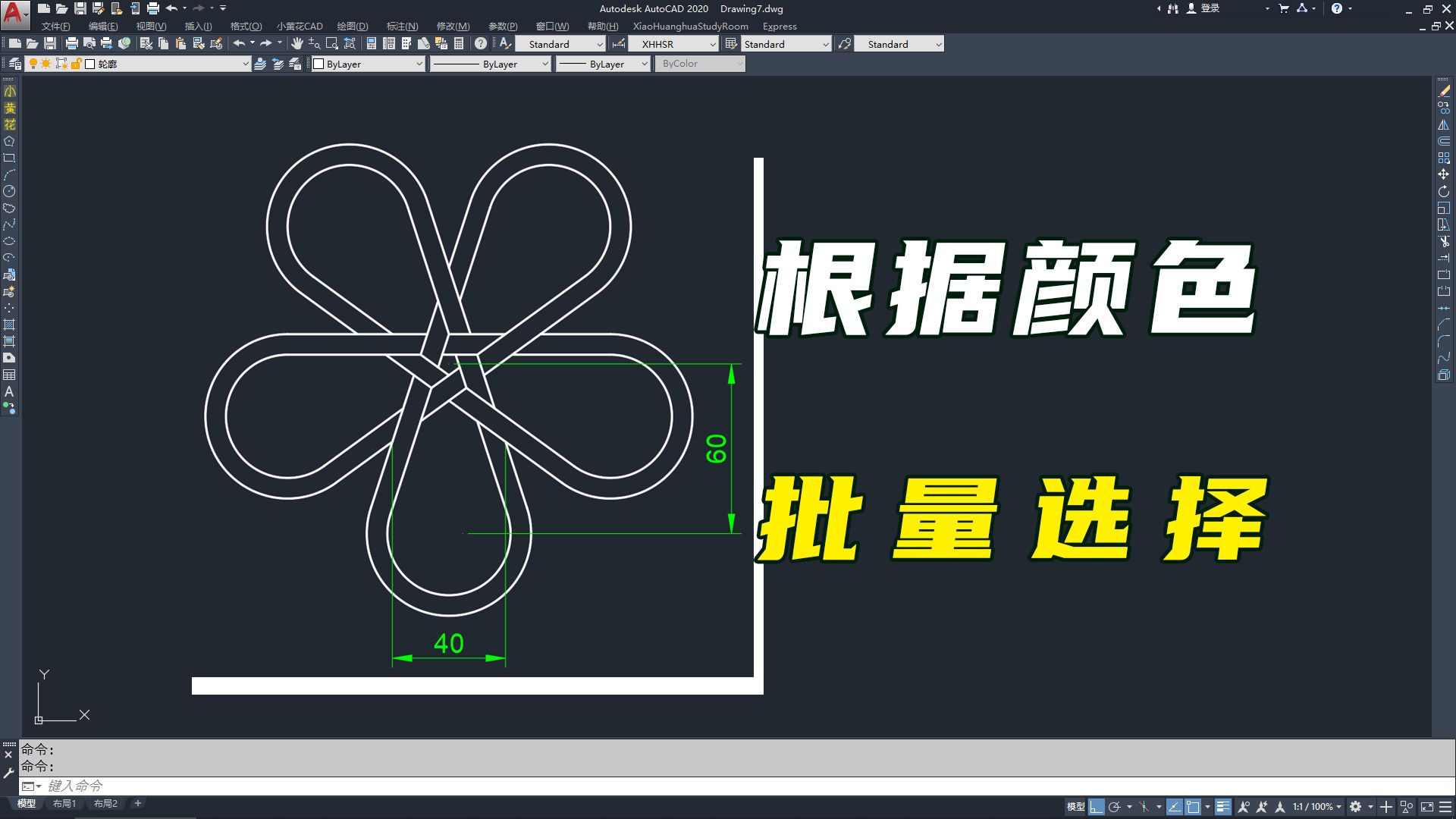Select the Erase tool in Modify toolbar

click(1444, 91)
